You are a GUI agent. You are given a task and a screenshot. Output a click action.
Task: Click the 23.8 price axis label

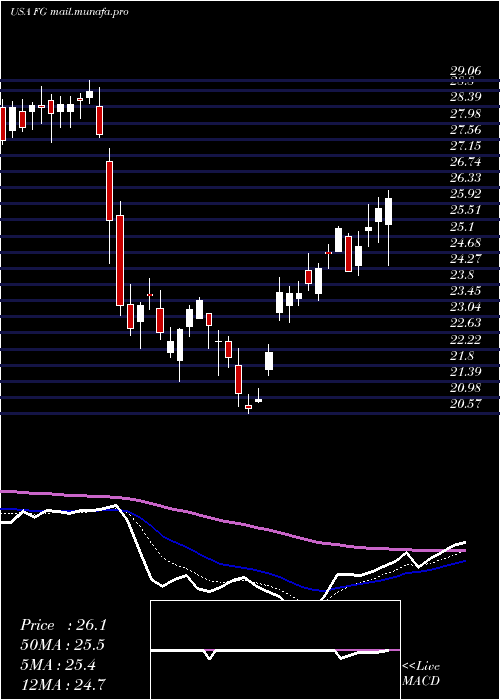pyautogui.click(x=462, y=275)
